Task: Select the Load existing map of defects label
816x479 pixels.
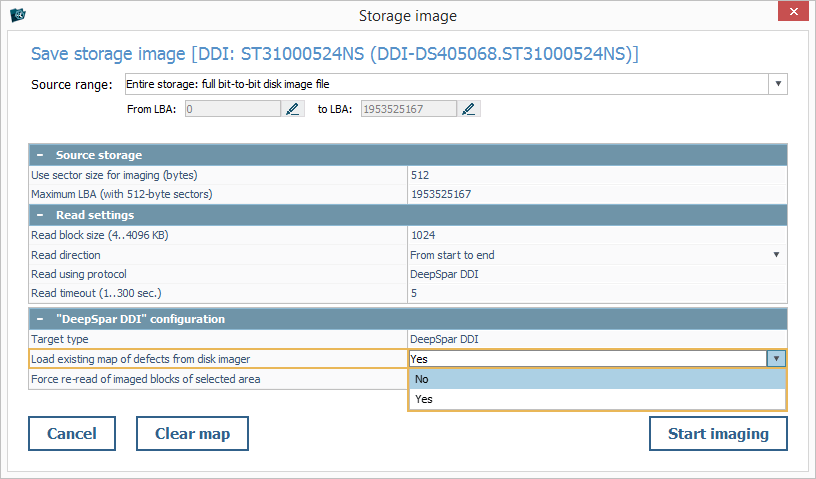Action: (141, 359)
